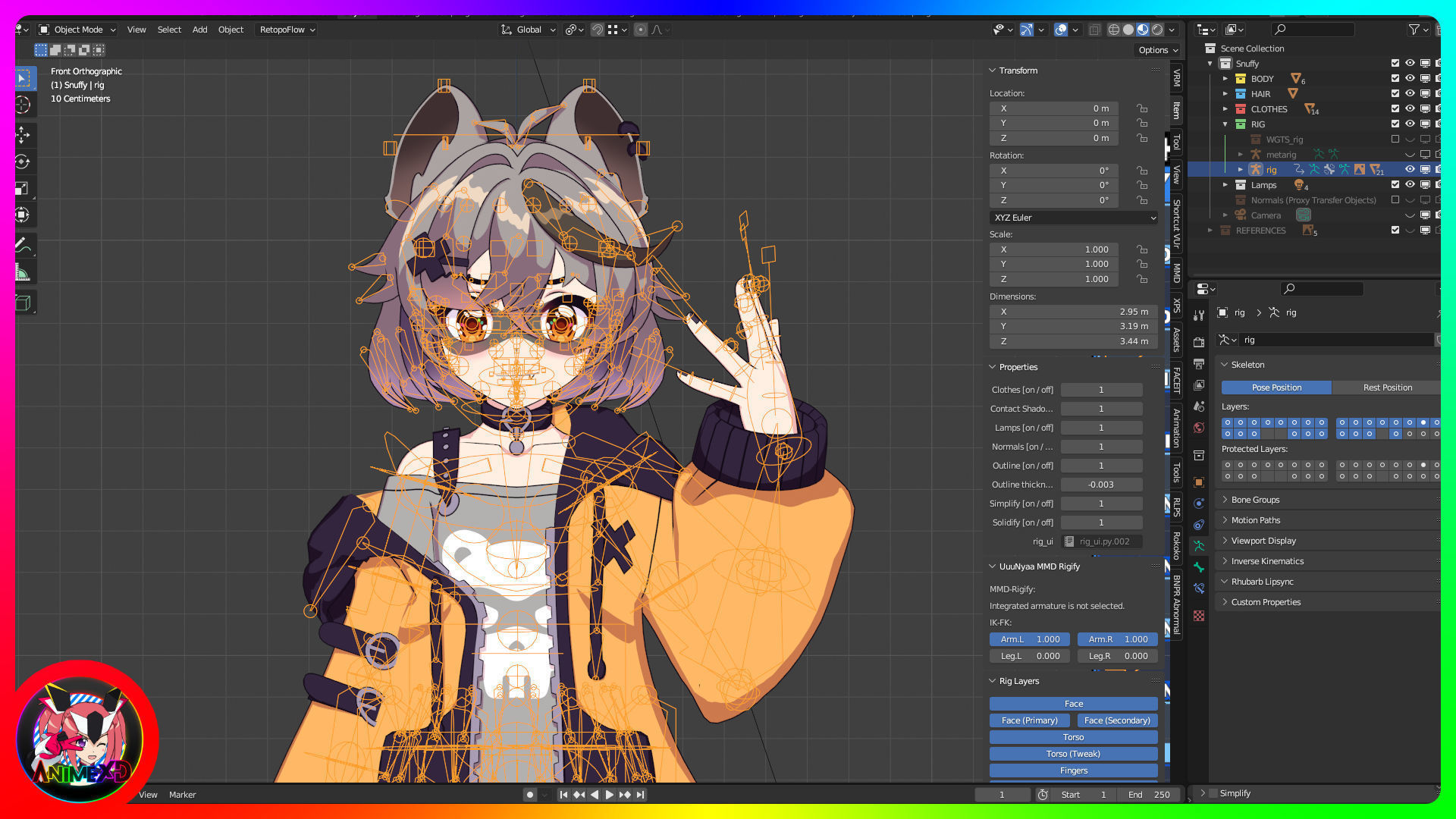Open the RetopoFlow menu
Screen dimensions: 1456x819
[x=286, y=30]
